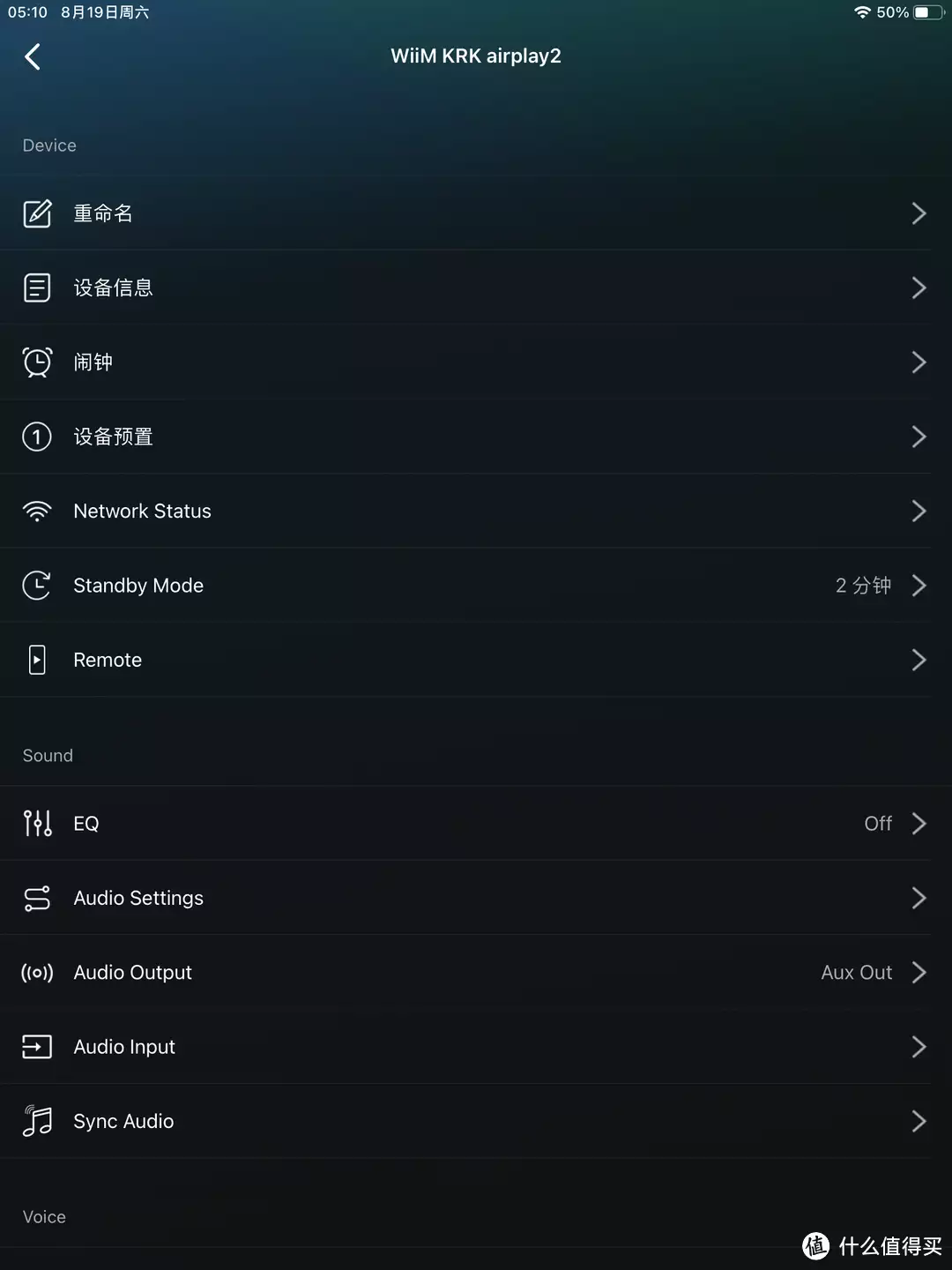Click the Standby Mode clock icon
Image resolution: width=952 pixels, height=1270 pixels.
click(x=37, y=586)
